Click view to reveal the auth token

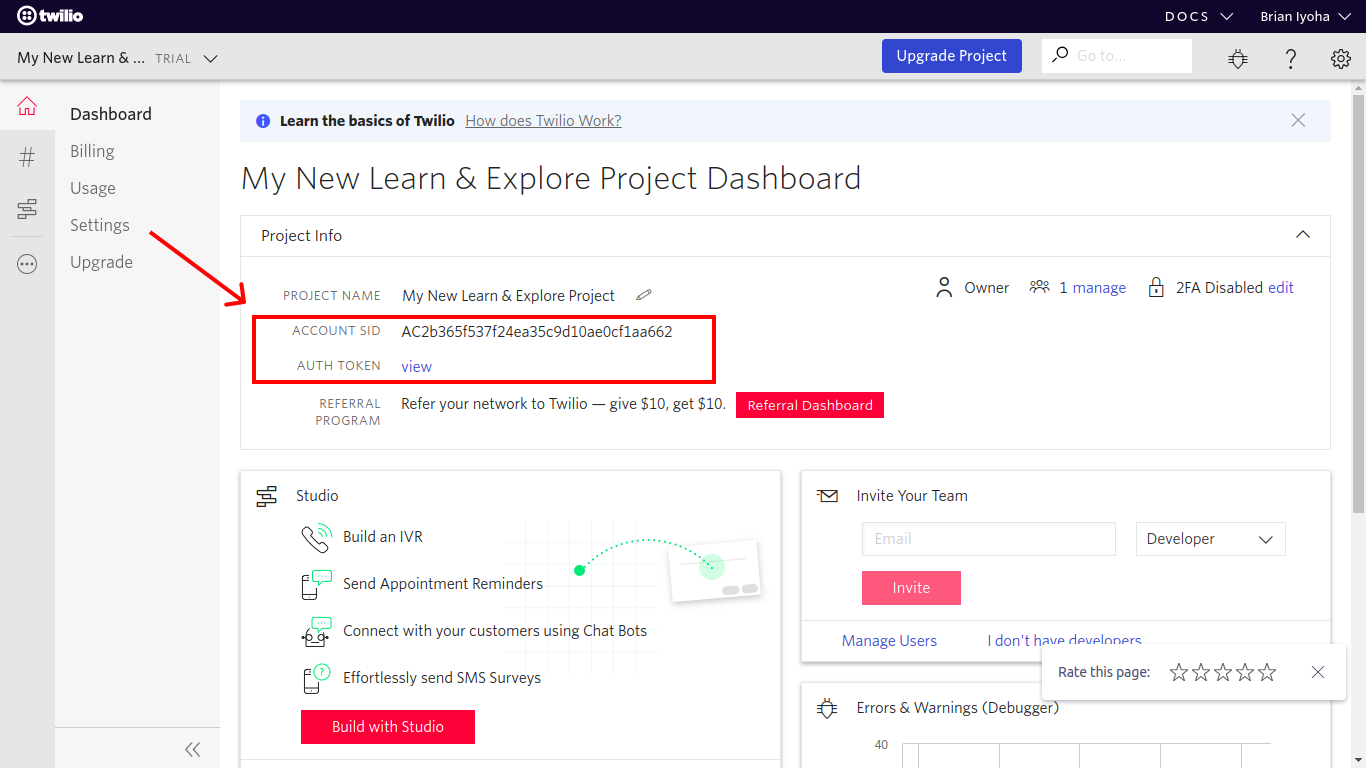pyautogui.click(x=417, y=366)
